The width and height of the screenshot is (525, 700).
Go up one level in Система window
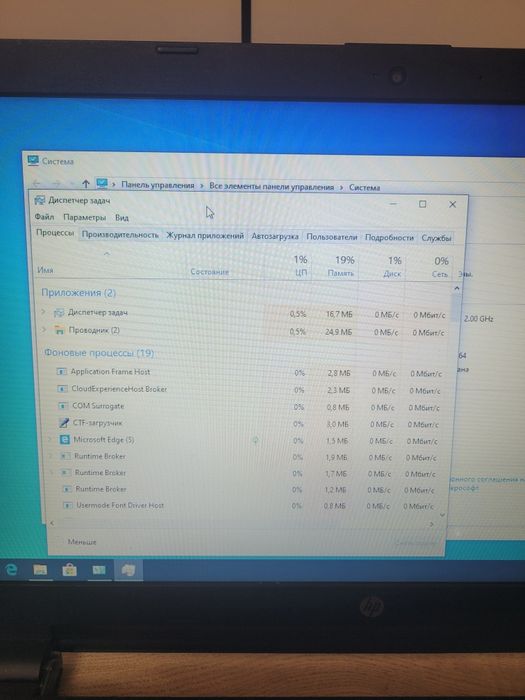86,183
